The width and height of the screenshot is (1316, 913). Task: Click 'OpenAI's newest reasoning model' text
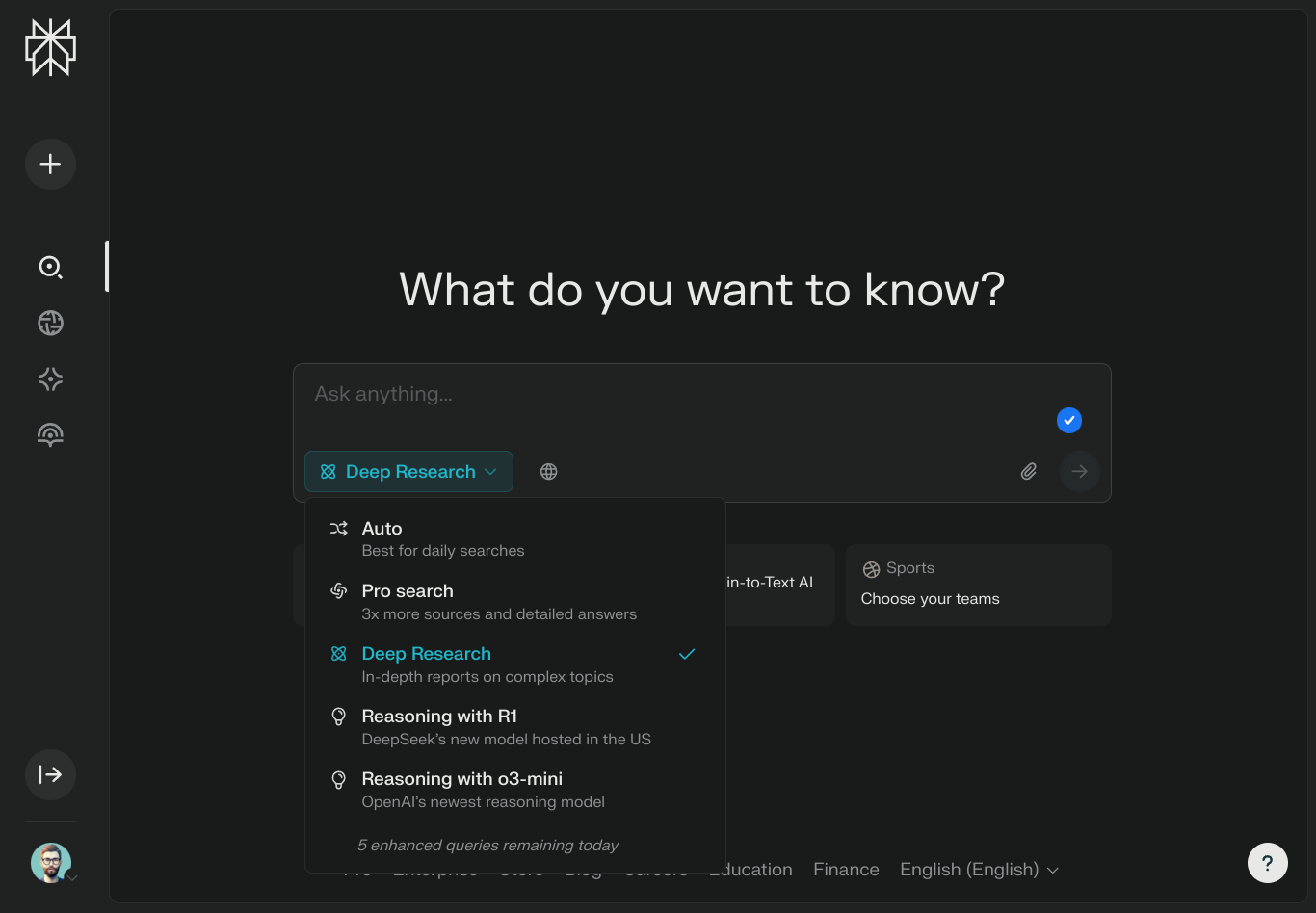coord(484,802)
